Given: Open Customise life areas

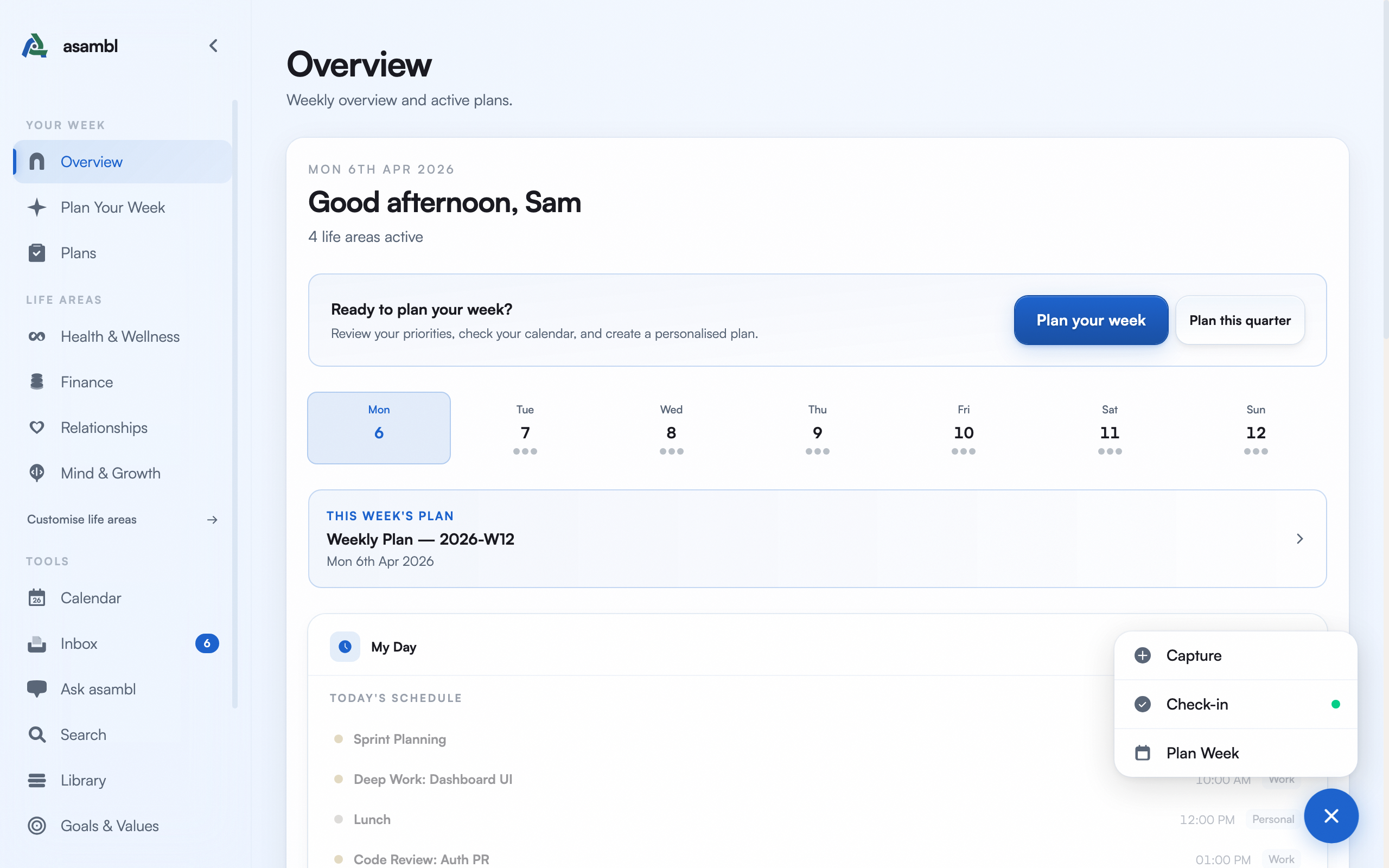Looking at the screenshot, I should [x=81, y=519].
